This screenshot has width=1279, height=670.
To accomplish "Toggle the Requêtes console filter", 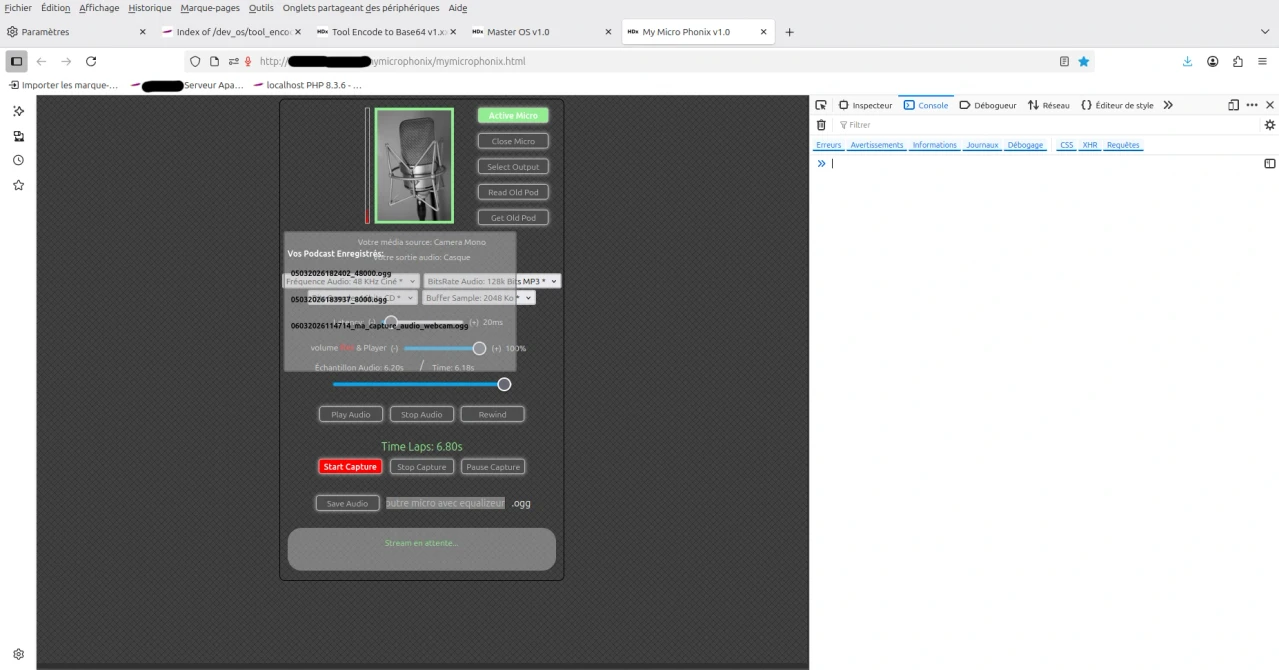I will (1123, 145).
